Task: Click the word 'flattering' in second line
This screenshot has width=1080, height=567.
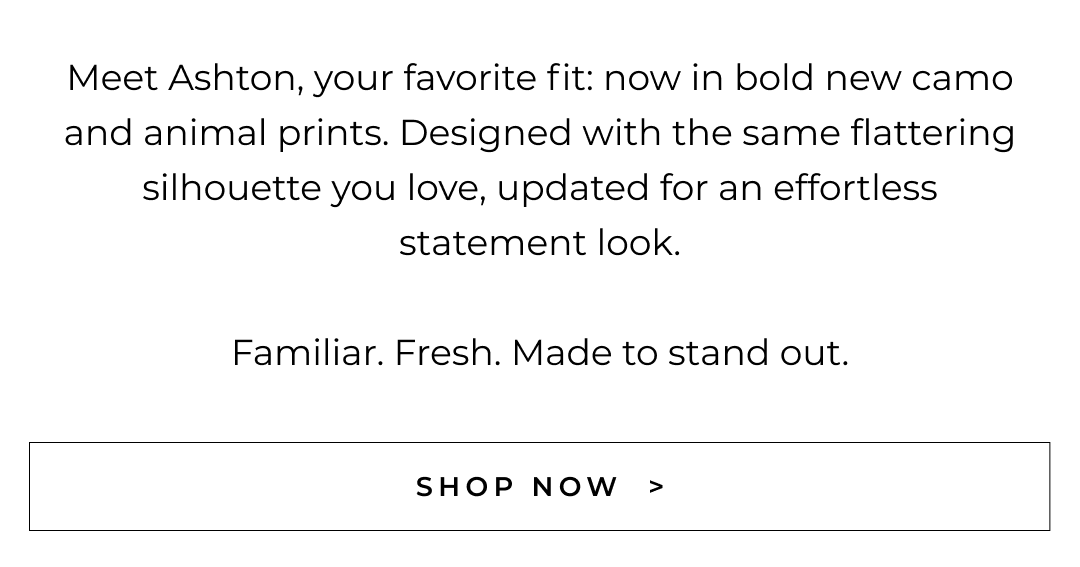Action: pos(932,133)
